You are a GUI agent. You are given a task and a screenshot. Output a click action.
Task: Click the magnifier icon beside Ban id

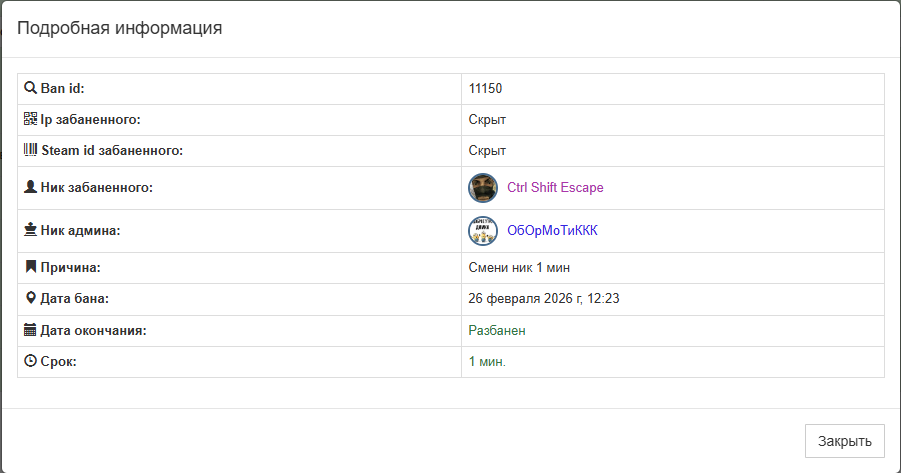tap(30, 88)
